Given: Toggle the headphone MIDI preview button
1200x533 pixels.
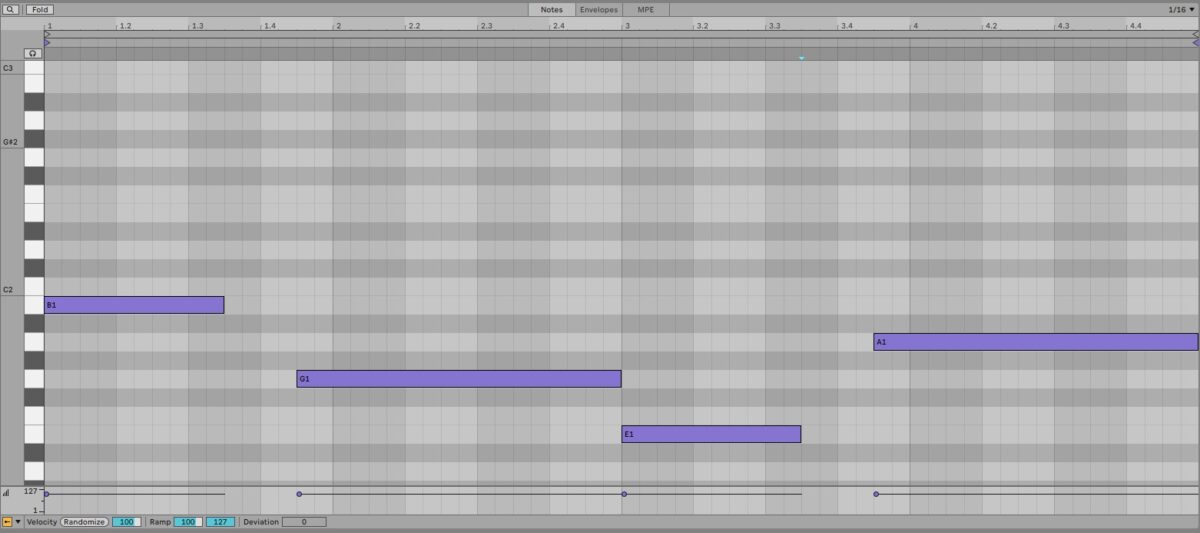Looking at the screenshot, I should point(34,53).
